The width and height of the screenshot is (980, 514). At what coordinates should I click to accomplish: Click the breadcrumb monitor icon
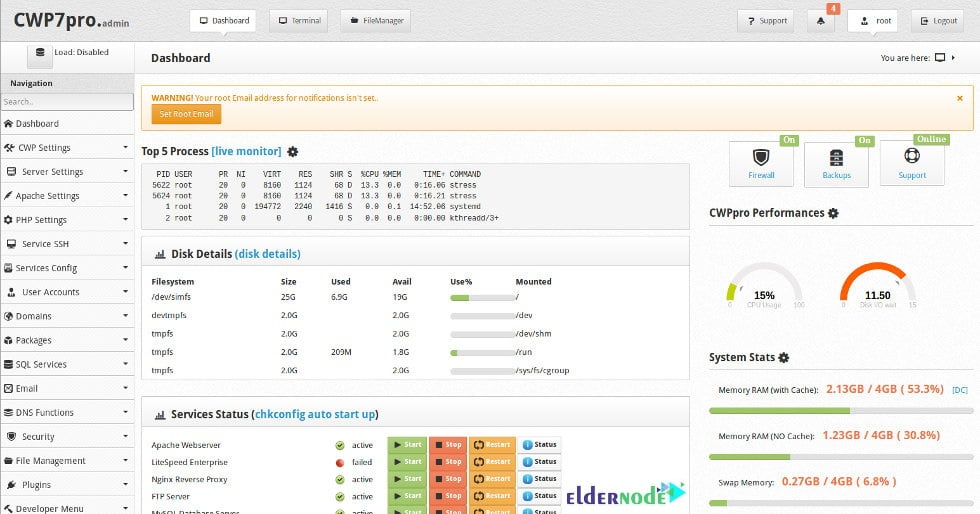click(x=940, y=58)
